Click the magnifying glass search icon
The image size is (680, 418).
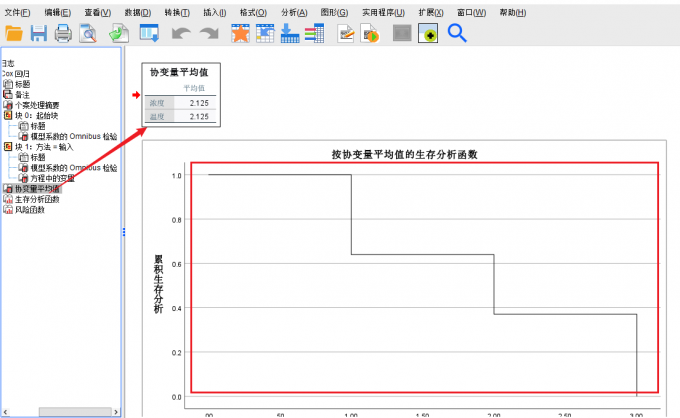[457, 34]
